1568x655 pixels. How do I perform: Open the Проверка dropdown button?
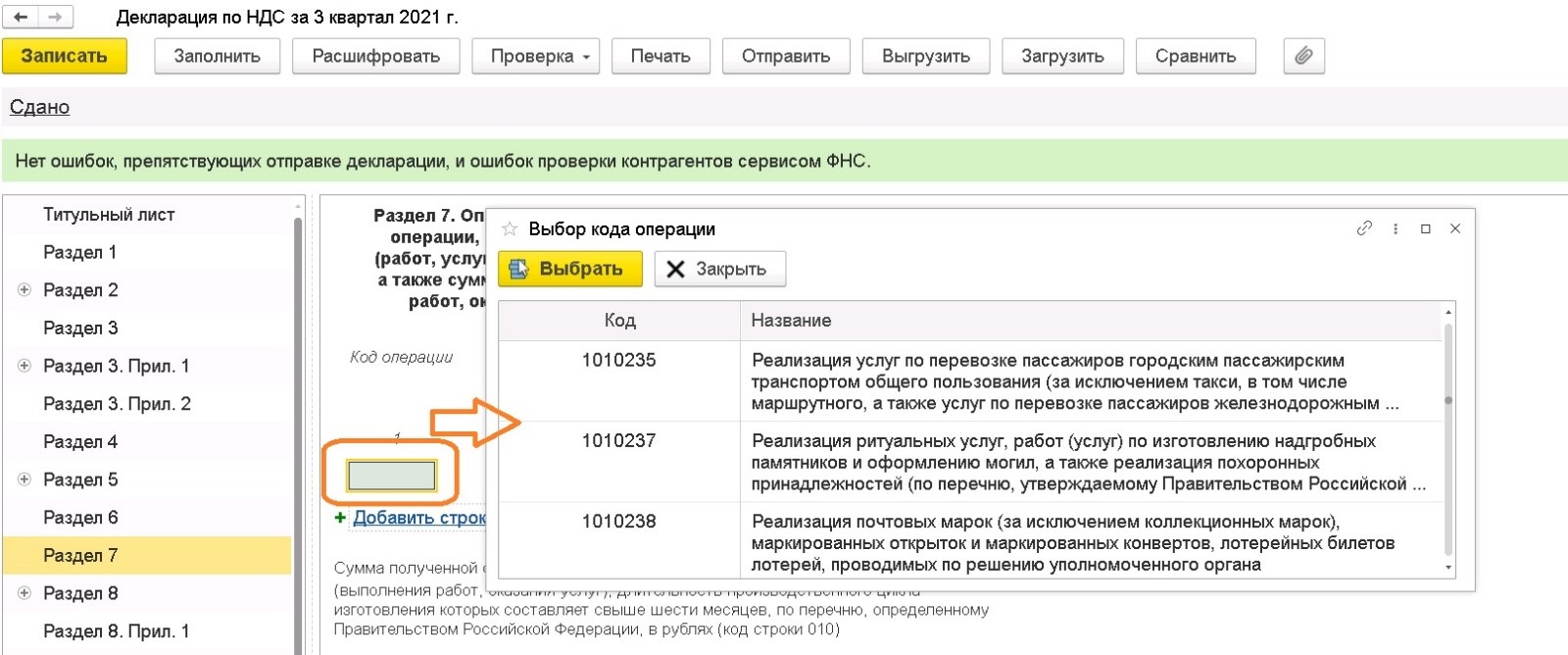point(536,56)
